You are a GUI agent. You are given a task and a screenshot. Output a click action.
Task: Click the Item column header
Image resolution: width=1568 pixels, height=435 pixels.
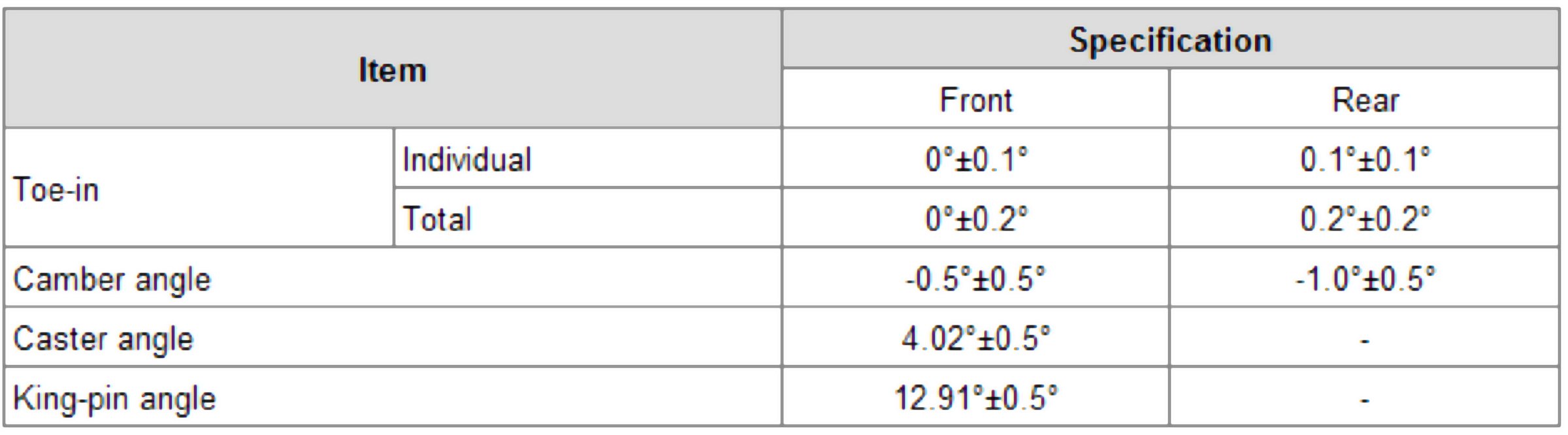point(392,69)
